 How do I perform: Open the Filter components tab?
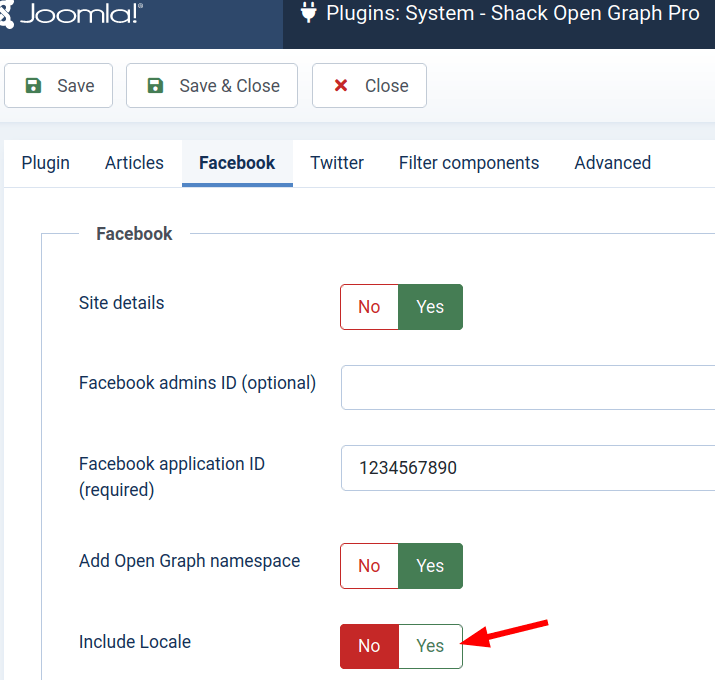[x=469, y=163]
